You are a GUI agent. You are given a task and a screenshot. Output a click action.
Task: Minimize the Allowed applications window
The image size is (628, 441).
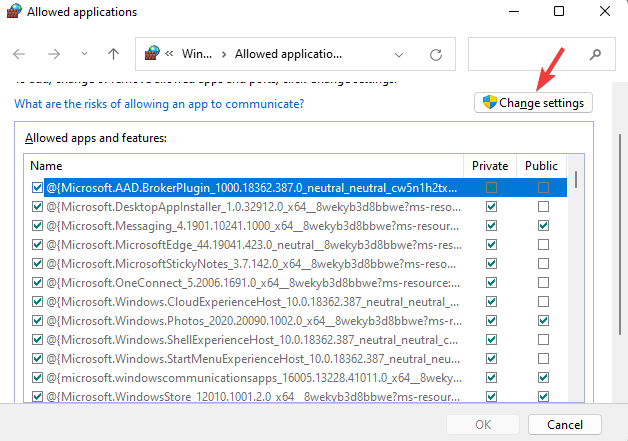pos(514,11)
